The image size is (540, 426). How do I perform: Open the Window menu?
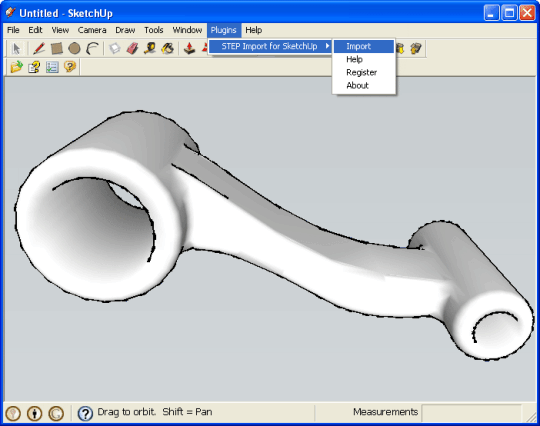187,30
